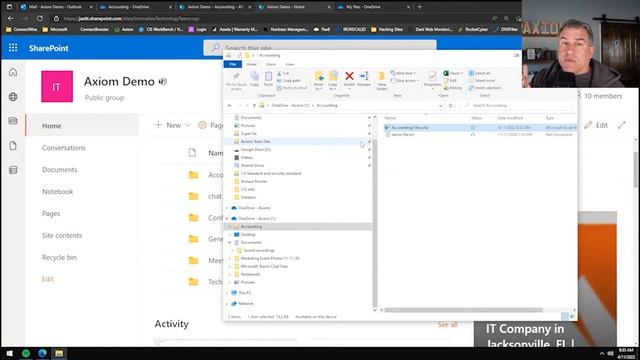Open the SharePoint app launcher grid

[x=13, y=48]
